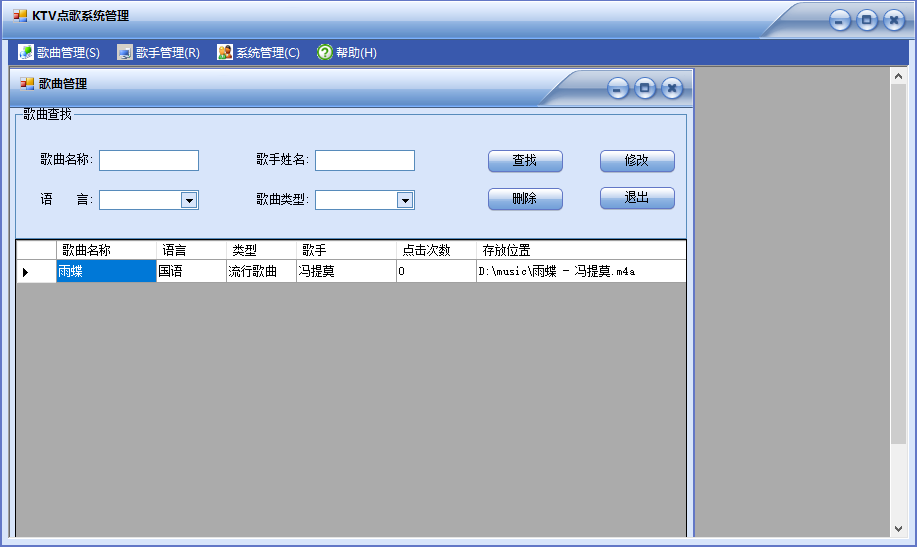Focus the 歌手姓名 input field
This screenshot has height=547, width=917.
click(365, 160)
